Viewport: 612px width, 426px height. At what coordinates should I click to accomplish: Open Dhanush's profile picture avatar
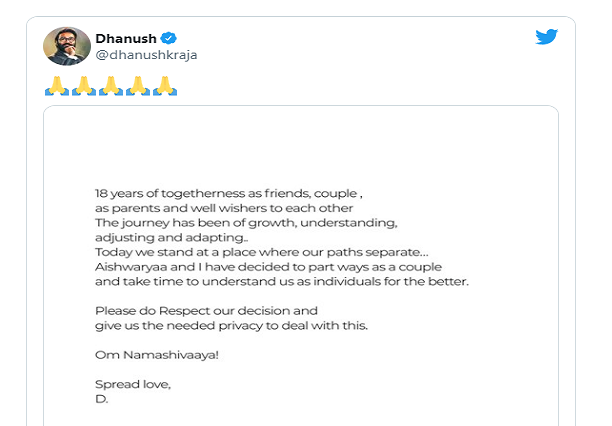(x=67, y=46)
